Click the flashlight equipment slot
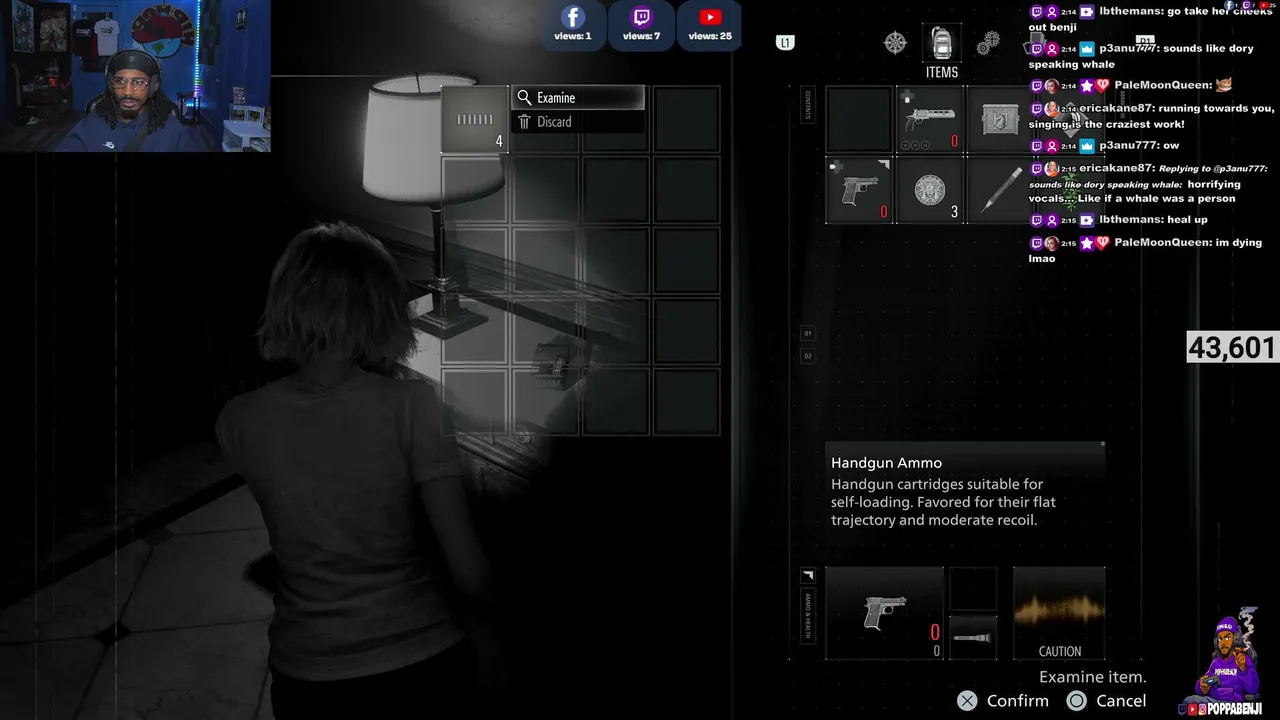 tap(973, 638)
